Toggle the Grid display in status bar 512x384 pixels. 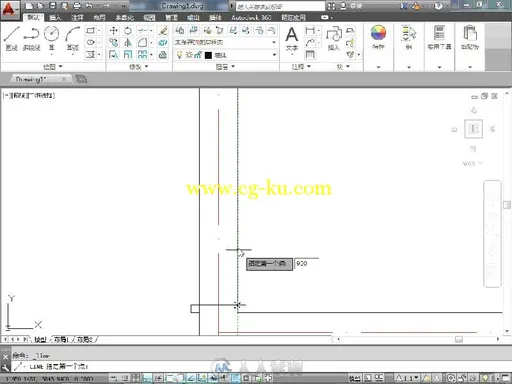(136, 378)
